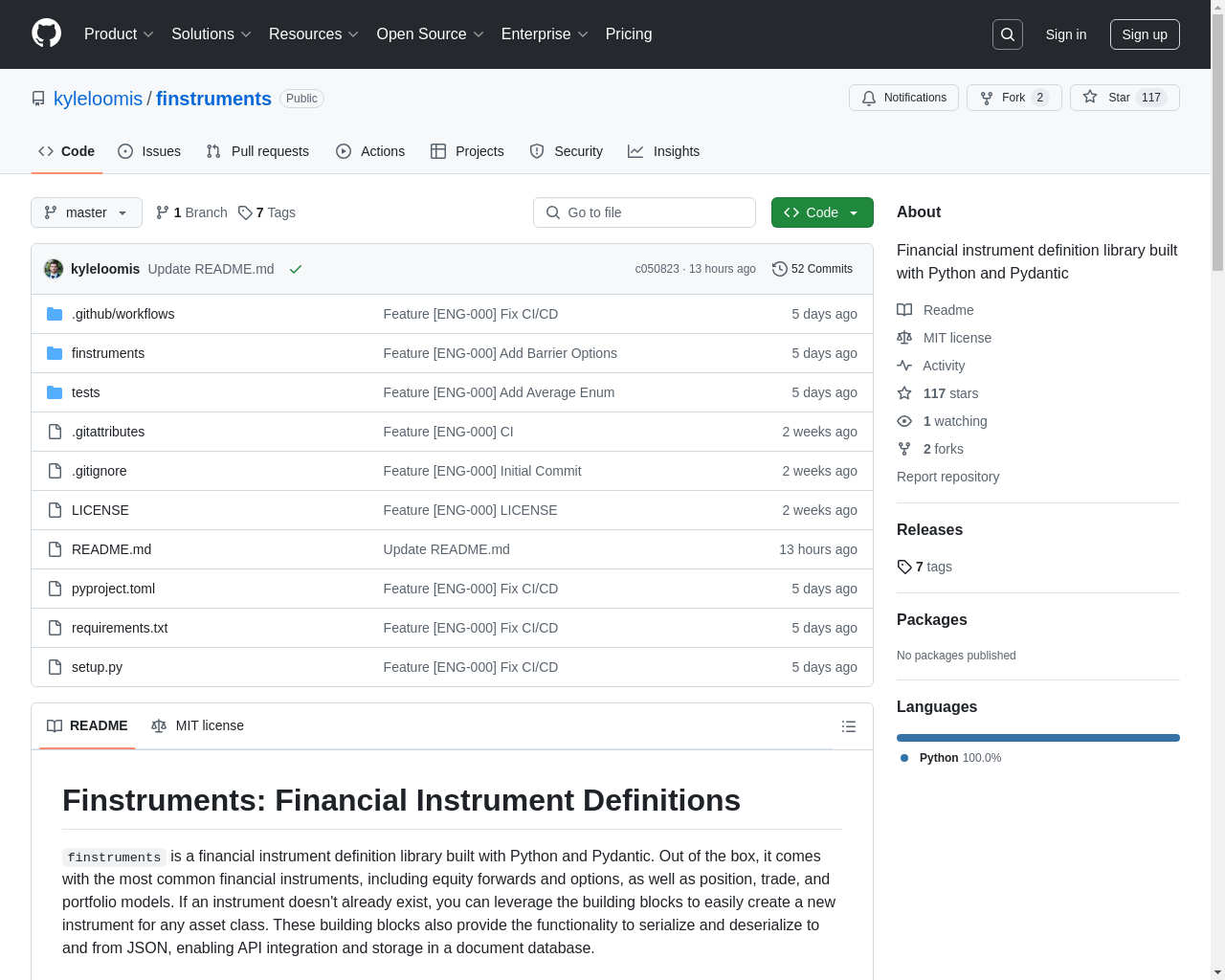This screenshot has width=1225, height=980.
Task: Expand the Enterprise menu
Action: (x=545, y=34)
